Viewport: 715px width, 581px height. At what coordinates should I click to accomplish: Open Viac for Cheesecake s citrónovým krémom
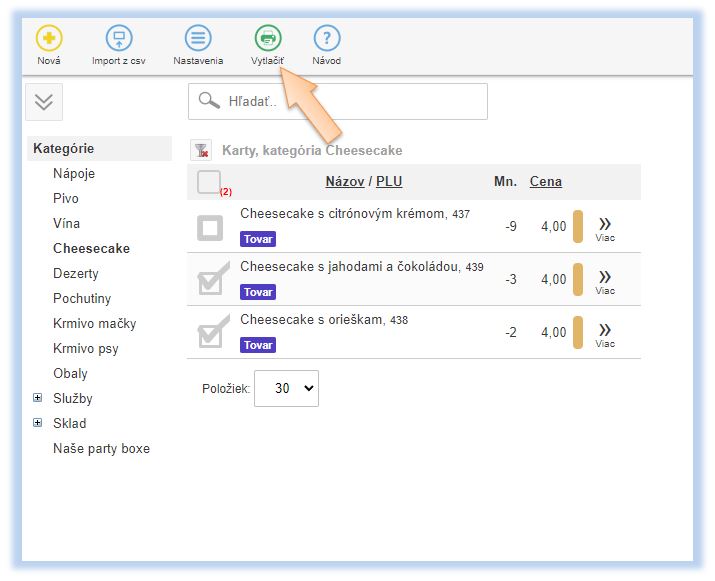click(x=605, y=228)
